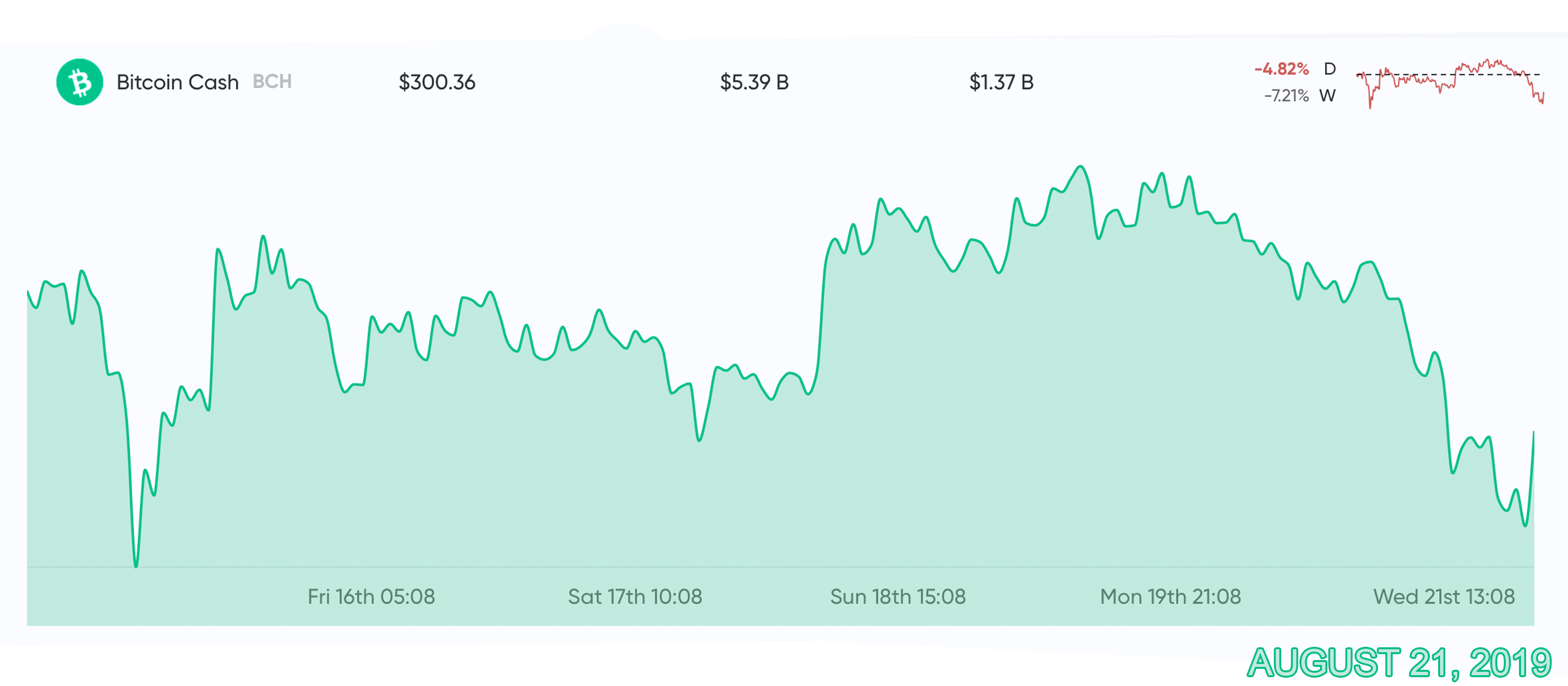Image resolution: width=1568 pixels, height=686 pixels.
Task: Click the $1.37 B volume figure
Action: point(1001,82)
